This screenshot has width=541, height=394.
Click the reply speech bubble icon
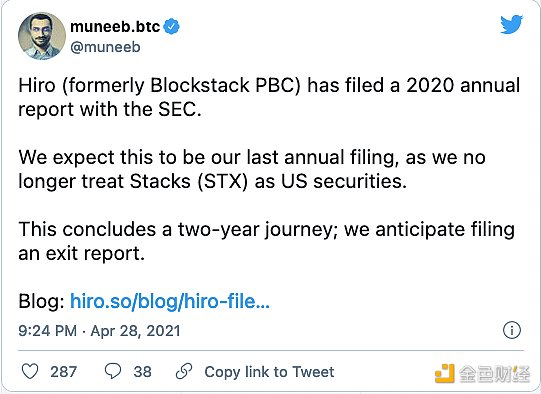coord(113,372)
